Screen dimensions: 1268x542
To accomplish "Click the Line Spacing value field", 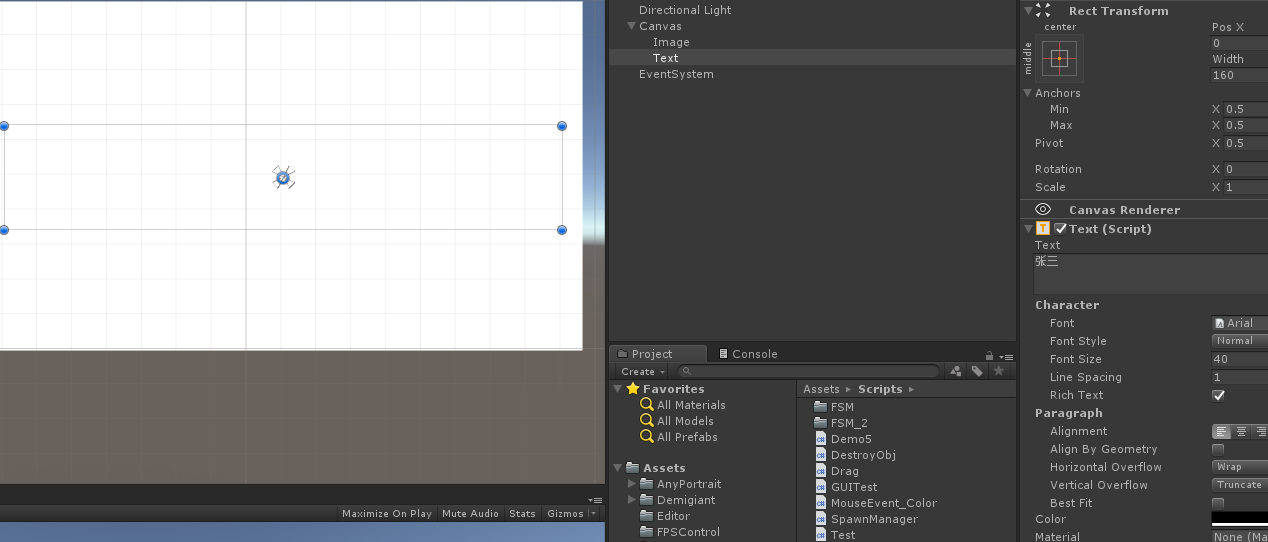I will 1240,377.
